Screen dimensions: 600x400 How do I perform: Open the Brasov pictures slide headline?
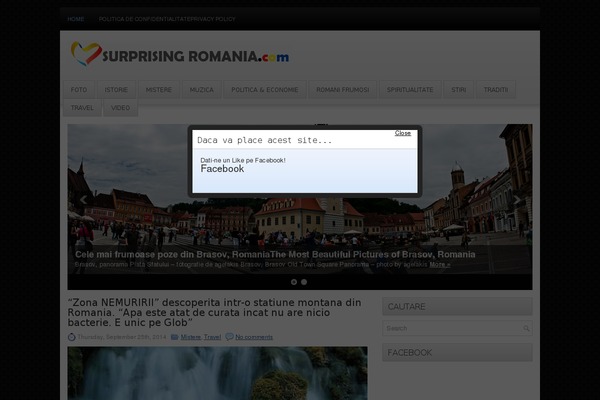tap(275, 255)
